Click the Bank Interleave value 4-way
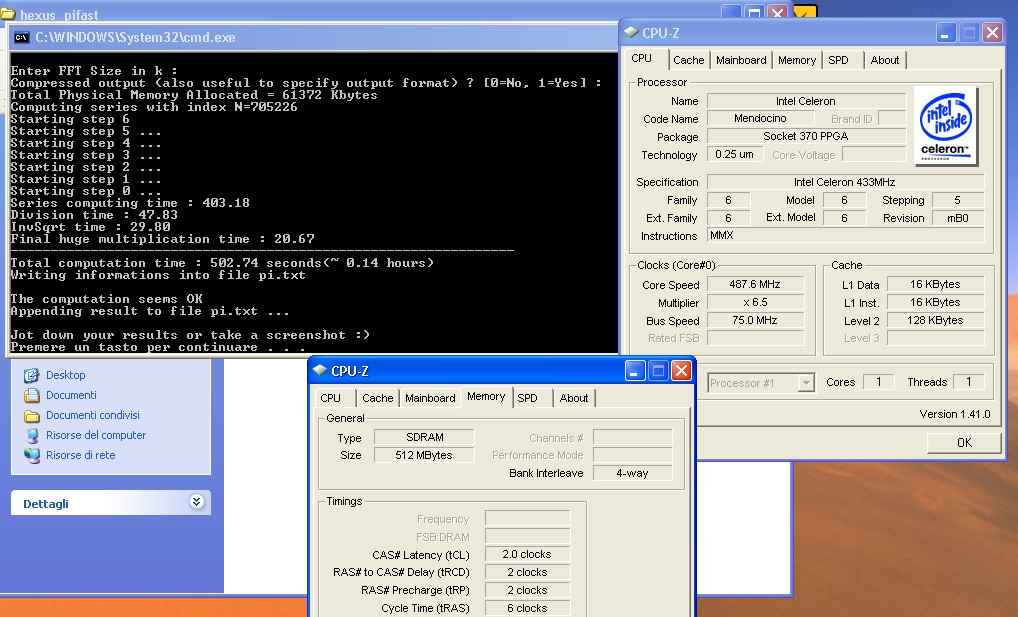 [632, 473]
